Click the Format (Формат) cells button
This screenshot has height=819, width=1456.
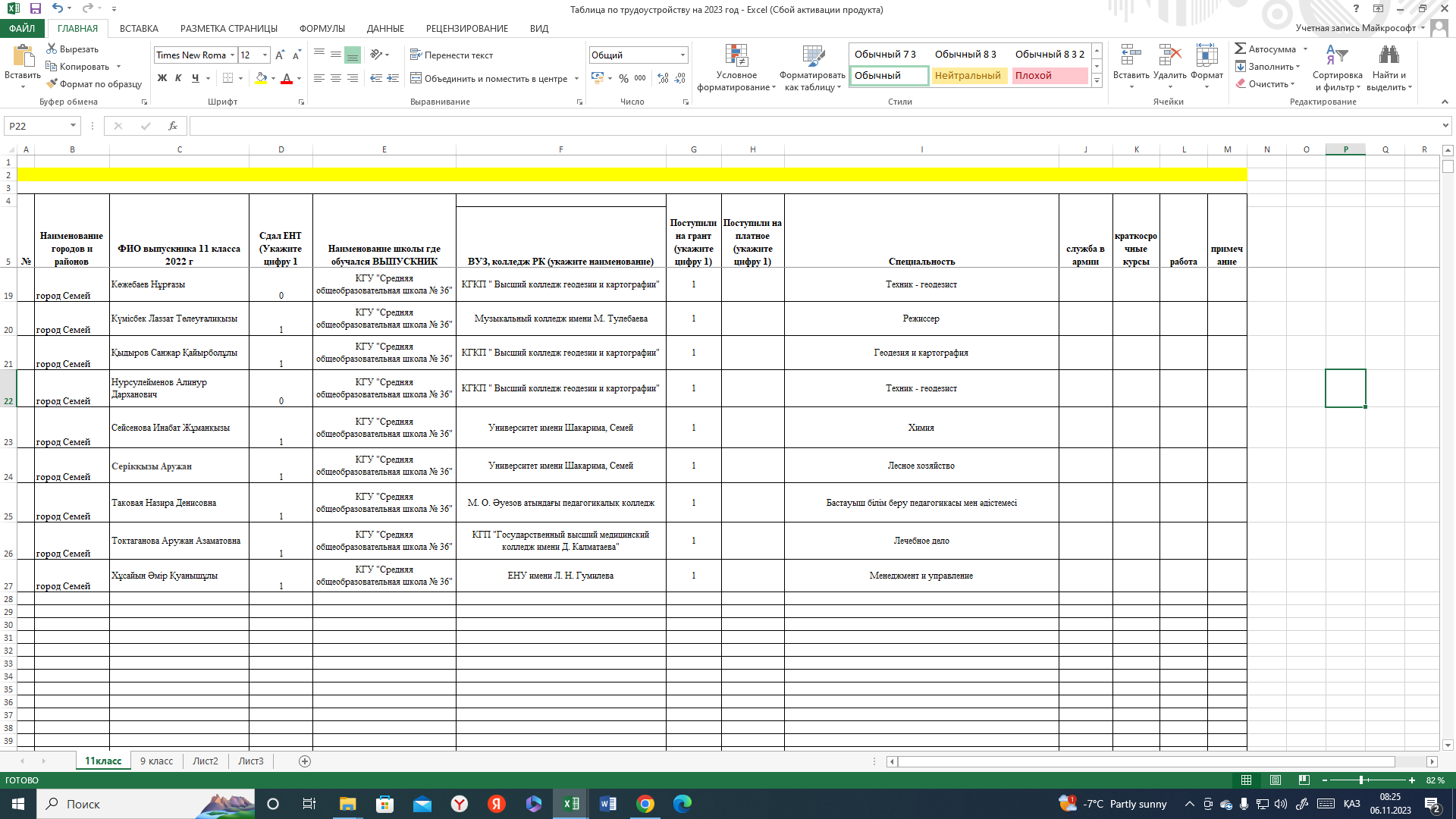pyautogui.click(x=1207, y=67)
